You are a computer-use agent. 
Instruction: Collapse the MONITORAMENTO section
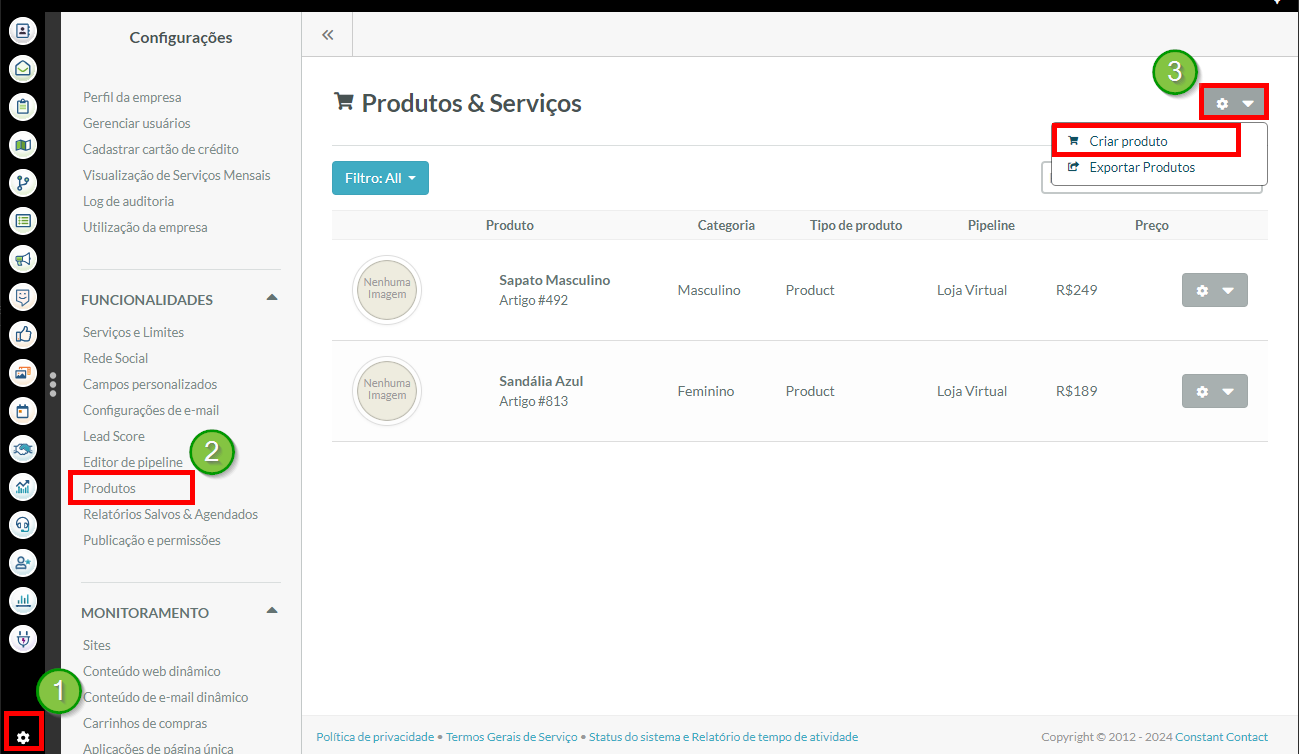(x=271, y=611)
